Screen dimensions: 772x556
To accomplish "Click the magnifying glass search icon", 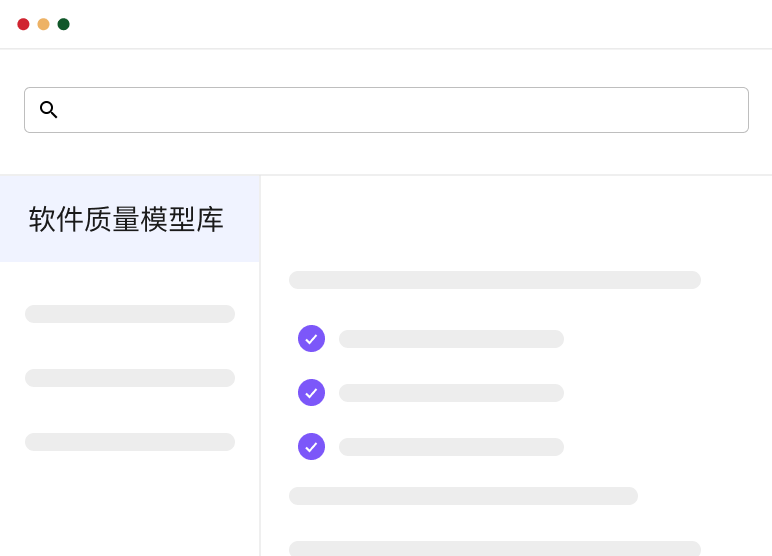I will tap(48, 110).
